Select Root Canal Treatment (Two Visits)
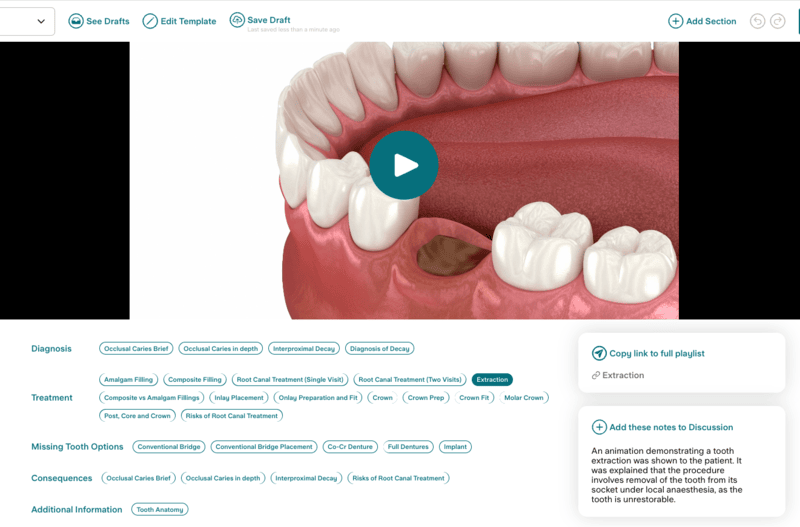Image resolution: width=800 pixels, height=527 pixels. click(410, 380)
